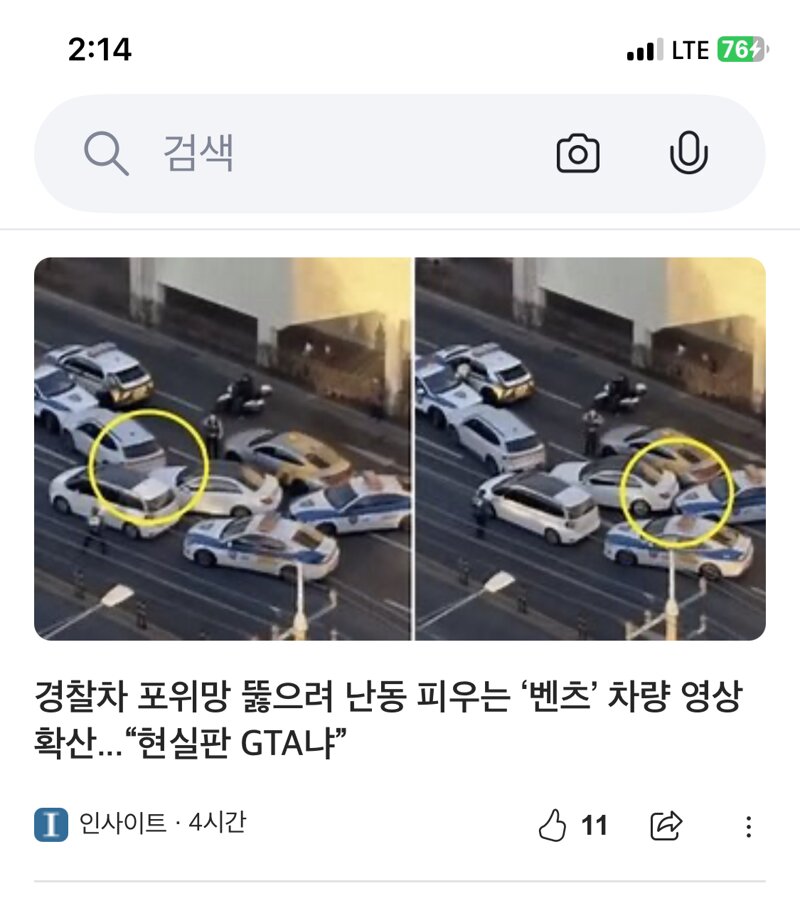800x908 pixels.
Task: Open right news image with police cars
Action: coord(590,449)
